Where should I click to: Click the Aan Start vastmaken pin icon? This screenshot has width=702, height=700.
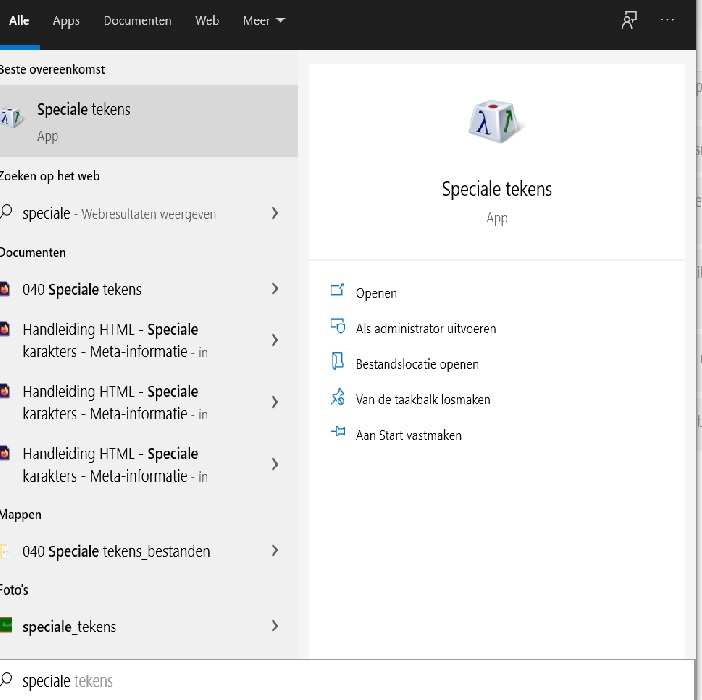(x=337, y=434)
